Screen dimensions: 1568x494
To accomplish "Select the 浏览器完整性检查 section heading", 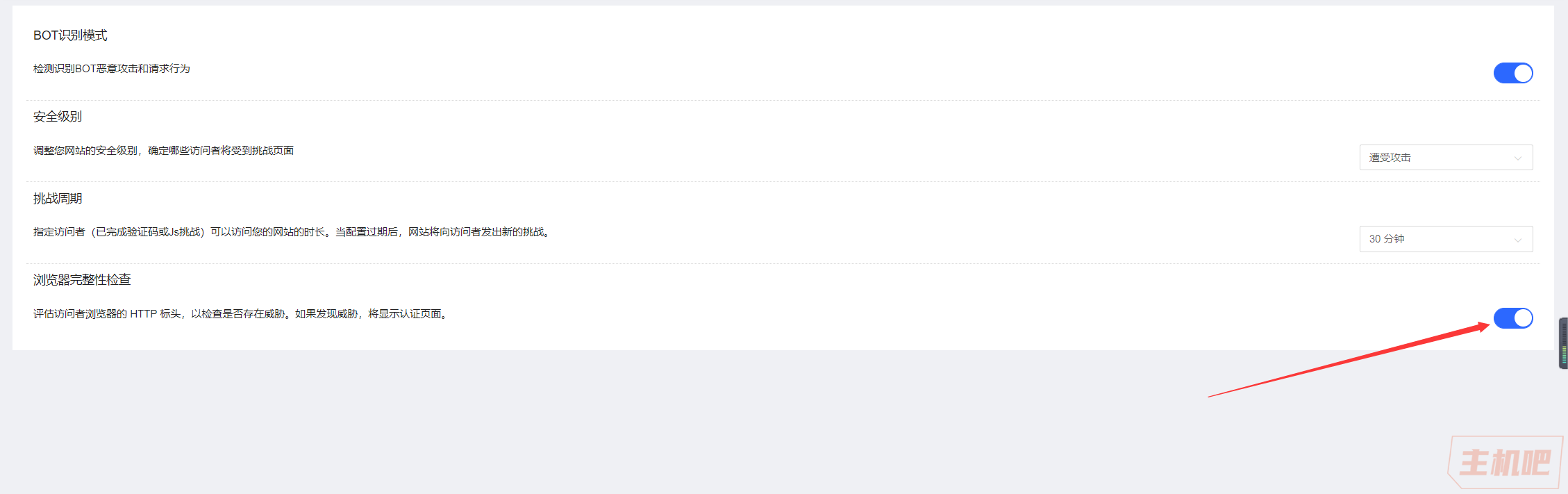I will [x=82, y=280].
